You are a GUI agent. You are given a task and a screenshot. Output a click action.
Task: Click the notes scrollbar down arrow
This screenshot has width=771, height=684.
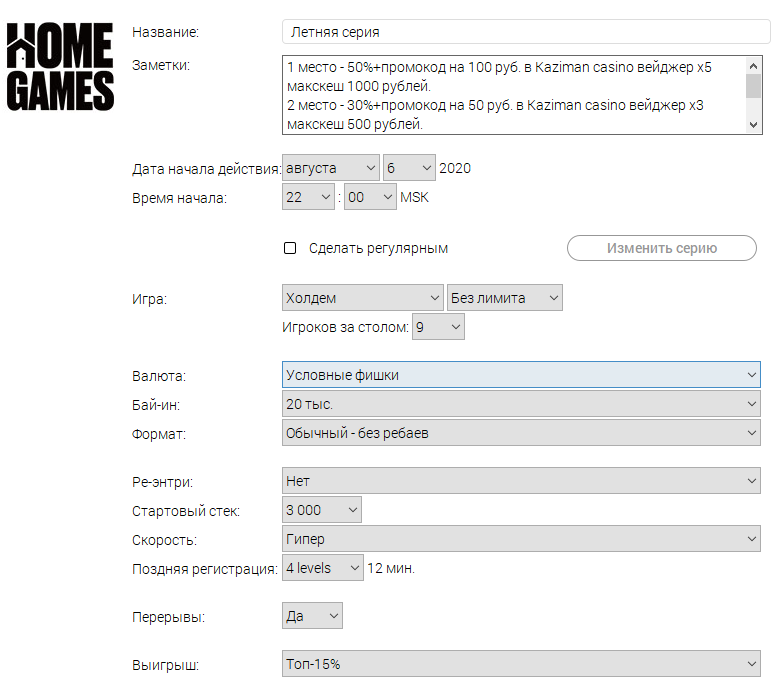point(753,125)
